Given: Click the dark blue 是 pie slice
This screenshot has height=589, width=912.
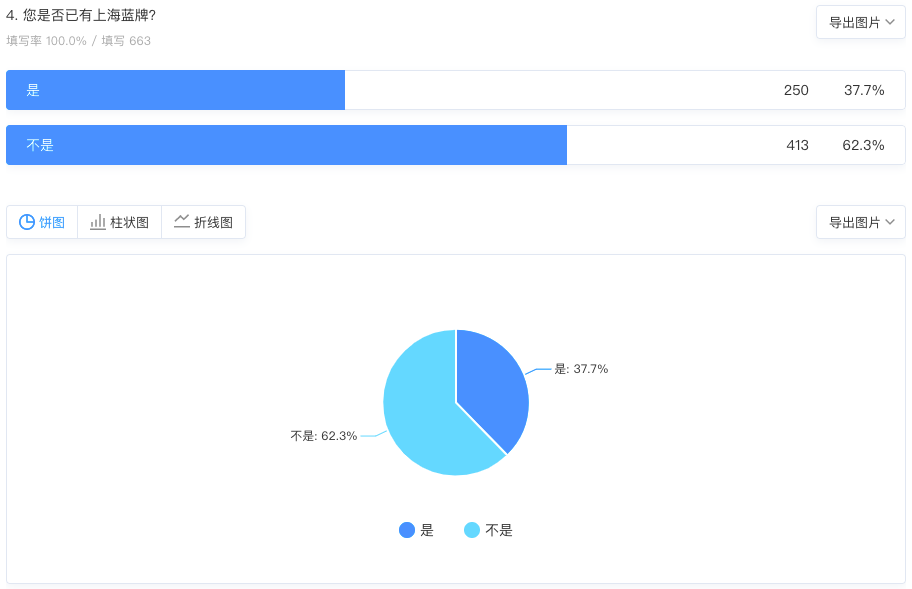Looking at the screenshot, I should pyautogui.click(x=489, y=384).
